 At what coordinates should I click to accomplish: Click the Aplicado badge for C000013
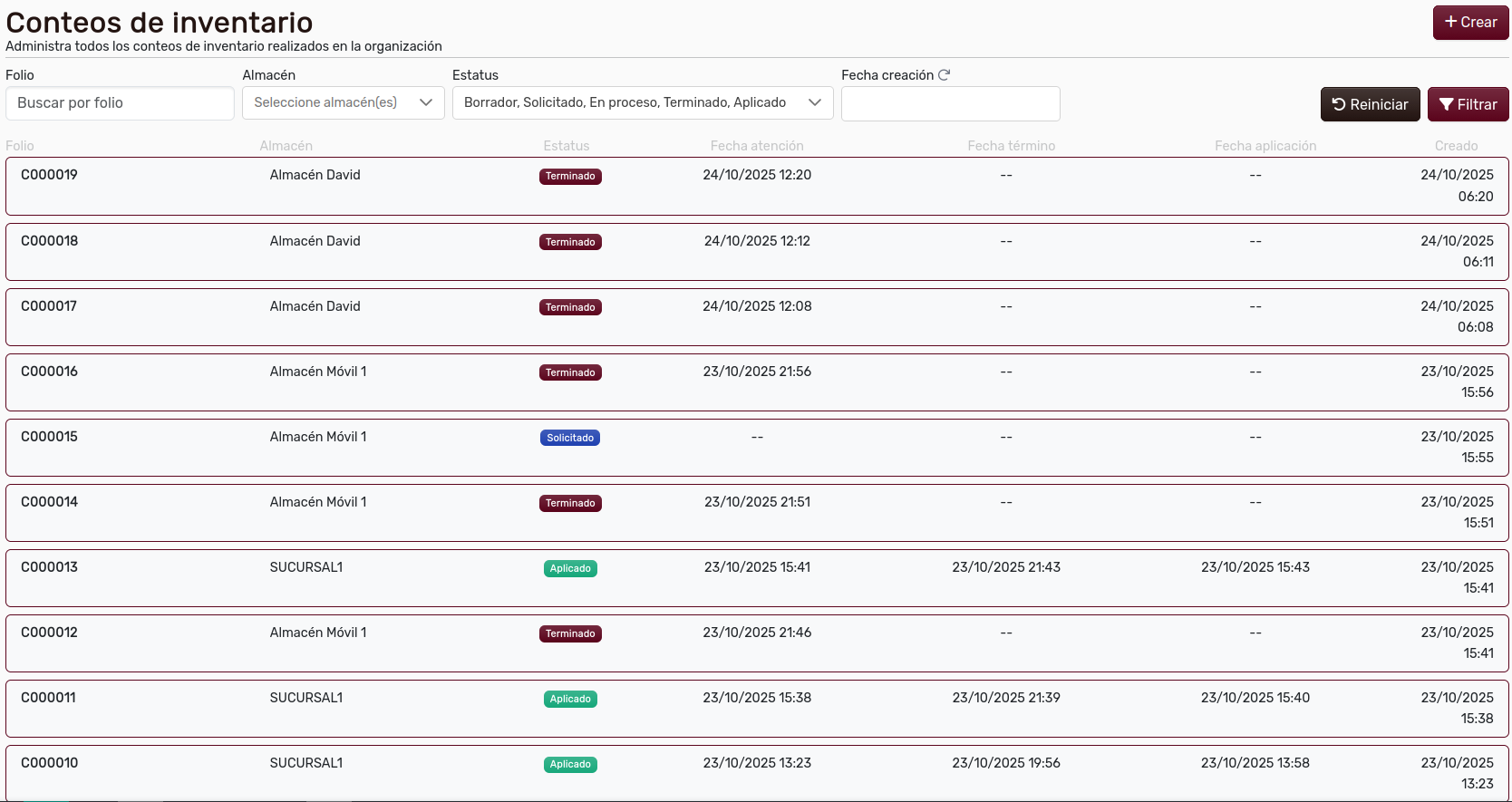569,568
